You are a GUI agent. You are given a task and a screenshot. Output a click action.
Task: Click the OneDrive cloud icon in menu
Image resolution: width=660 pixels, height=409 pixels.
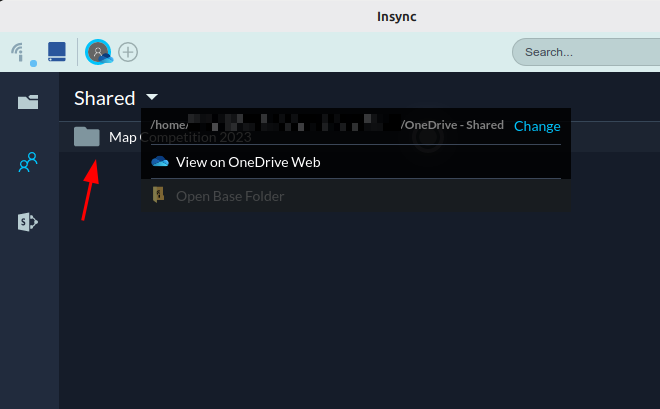159,162
